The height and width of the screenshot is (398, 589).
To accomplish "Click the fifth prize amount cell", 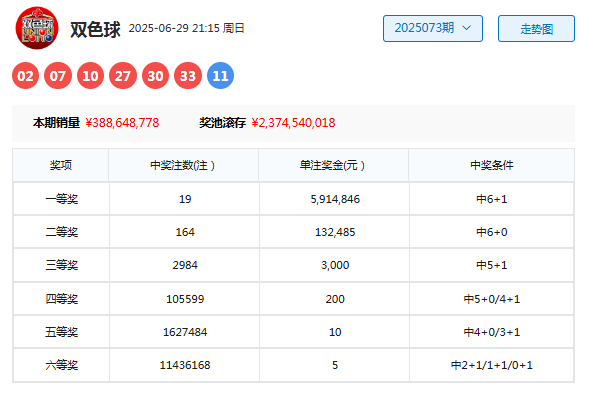I will click(334, 332).
